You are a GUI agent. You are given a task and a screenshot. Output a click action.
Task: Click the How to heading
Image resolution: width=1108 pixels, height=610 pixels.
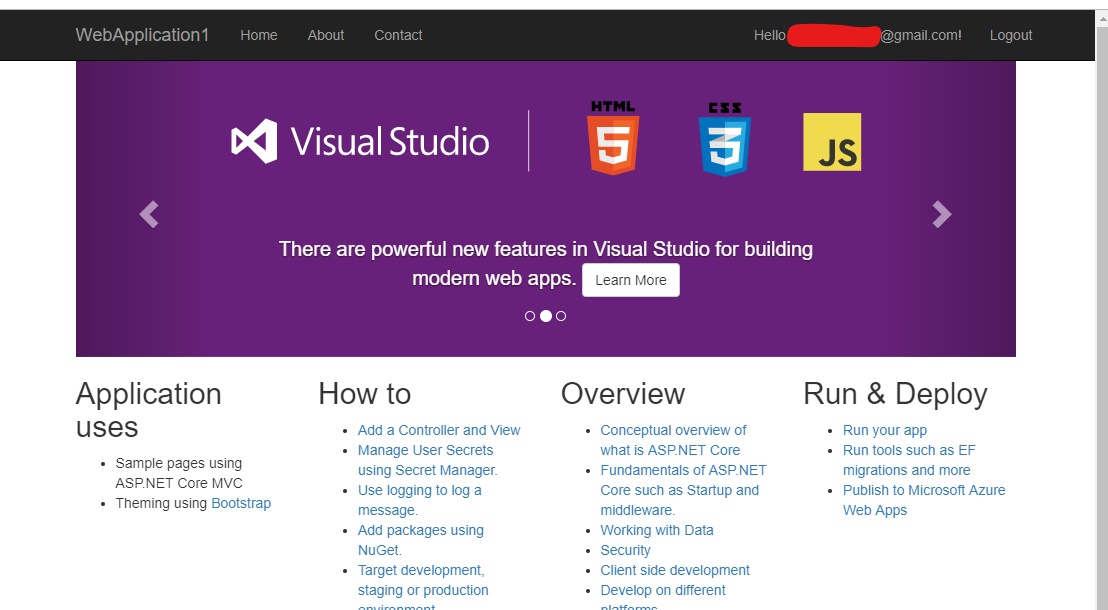[x=365, y=394]
